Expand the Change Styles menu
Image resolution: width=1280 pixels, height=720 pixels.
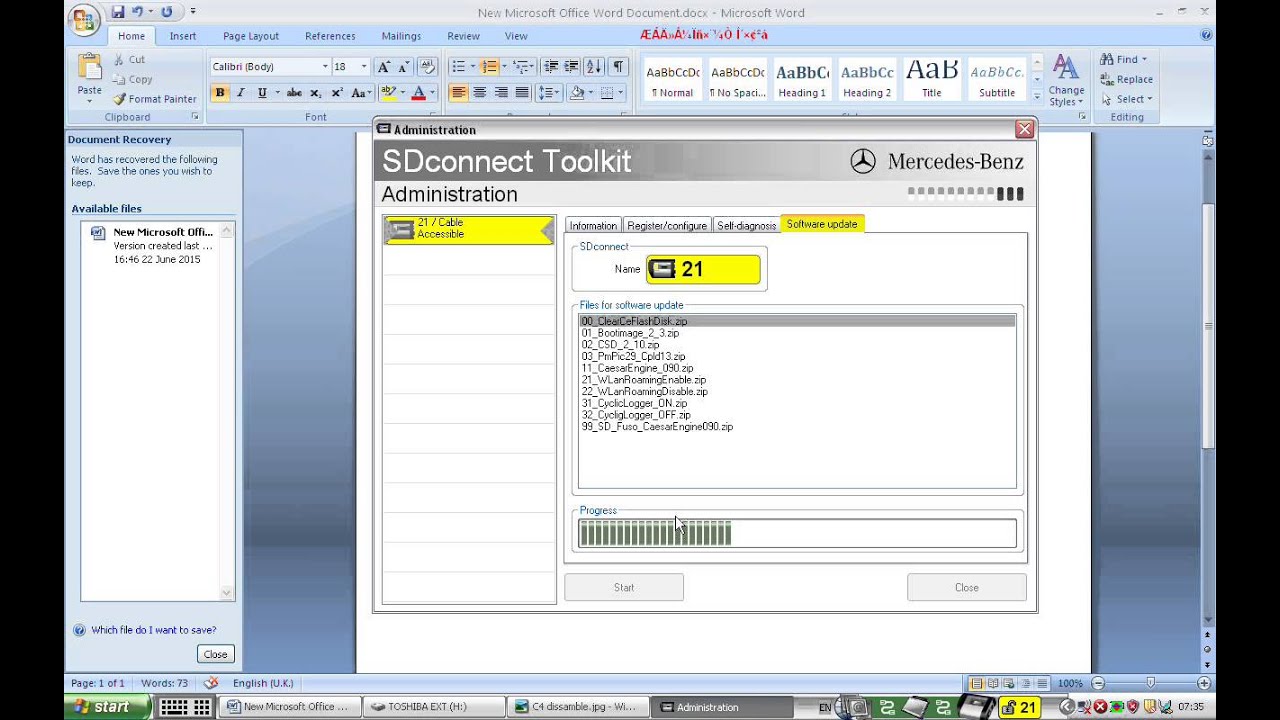pyautogui.click(x=1066, y=80)
